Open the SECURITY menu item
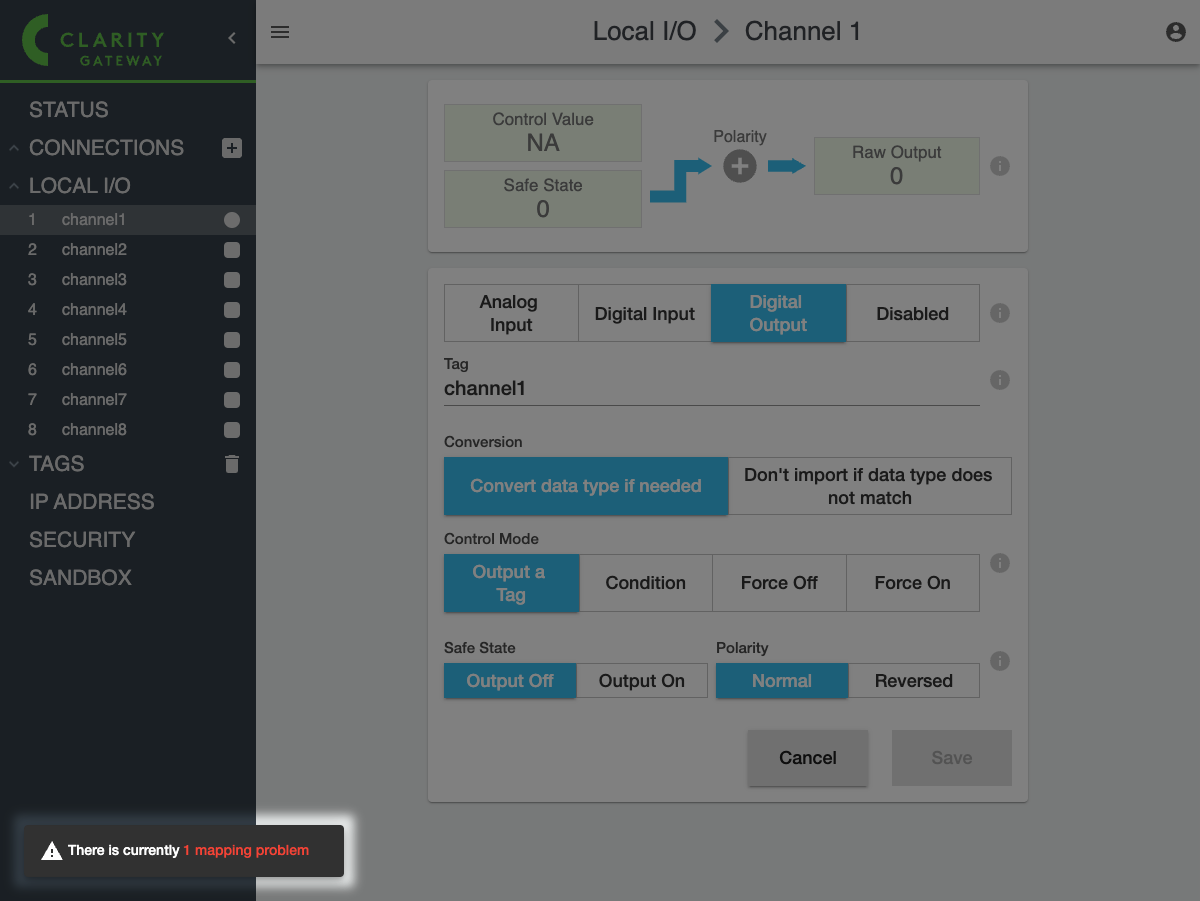Viewport: 1200px width, 901px height. click(x=82, y=540)
